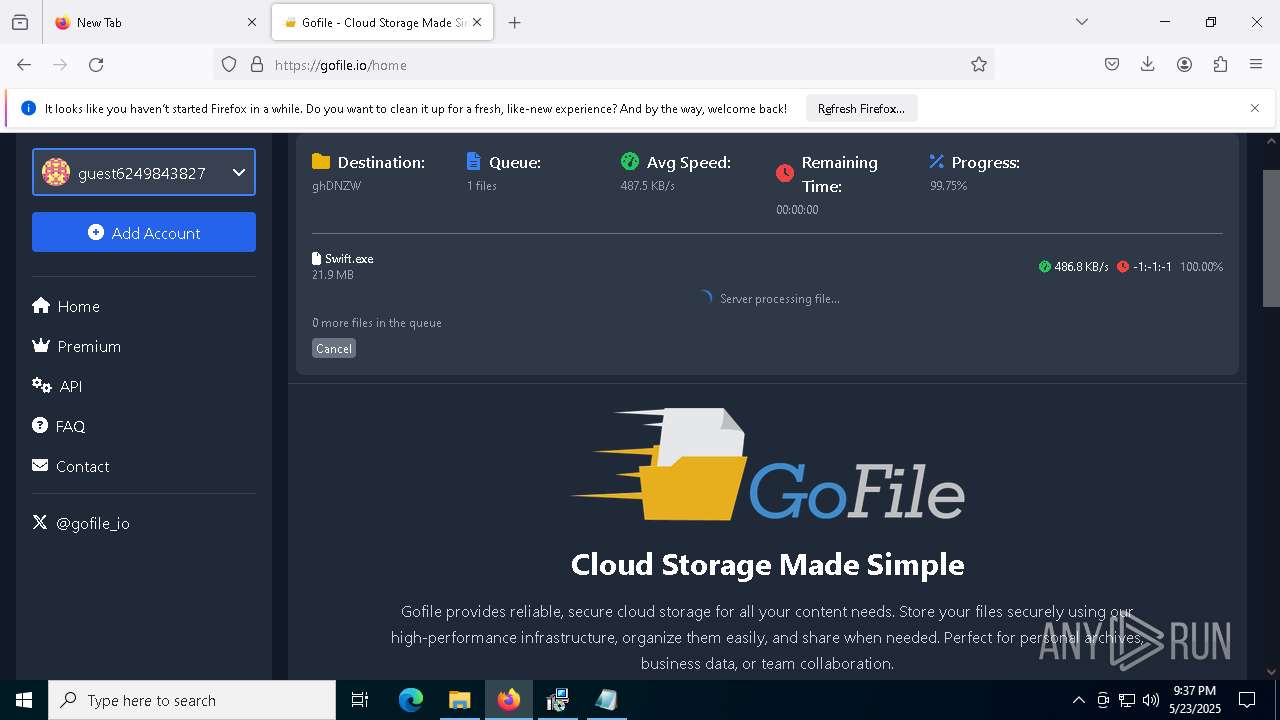Expand the guest6249843827 account dropdown
The width and height of the screenshot is (1280, 720).
(x=144, y=172)
